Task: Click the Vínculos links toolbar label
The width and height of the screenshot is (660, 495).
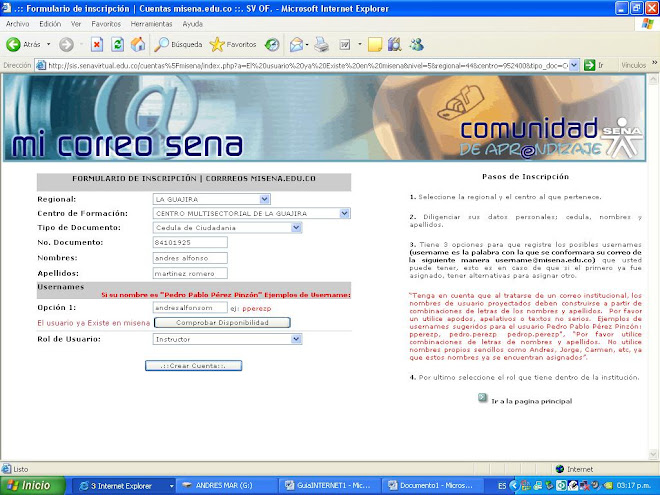Action: (x=633, y=65)
